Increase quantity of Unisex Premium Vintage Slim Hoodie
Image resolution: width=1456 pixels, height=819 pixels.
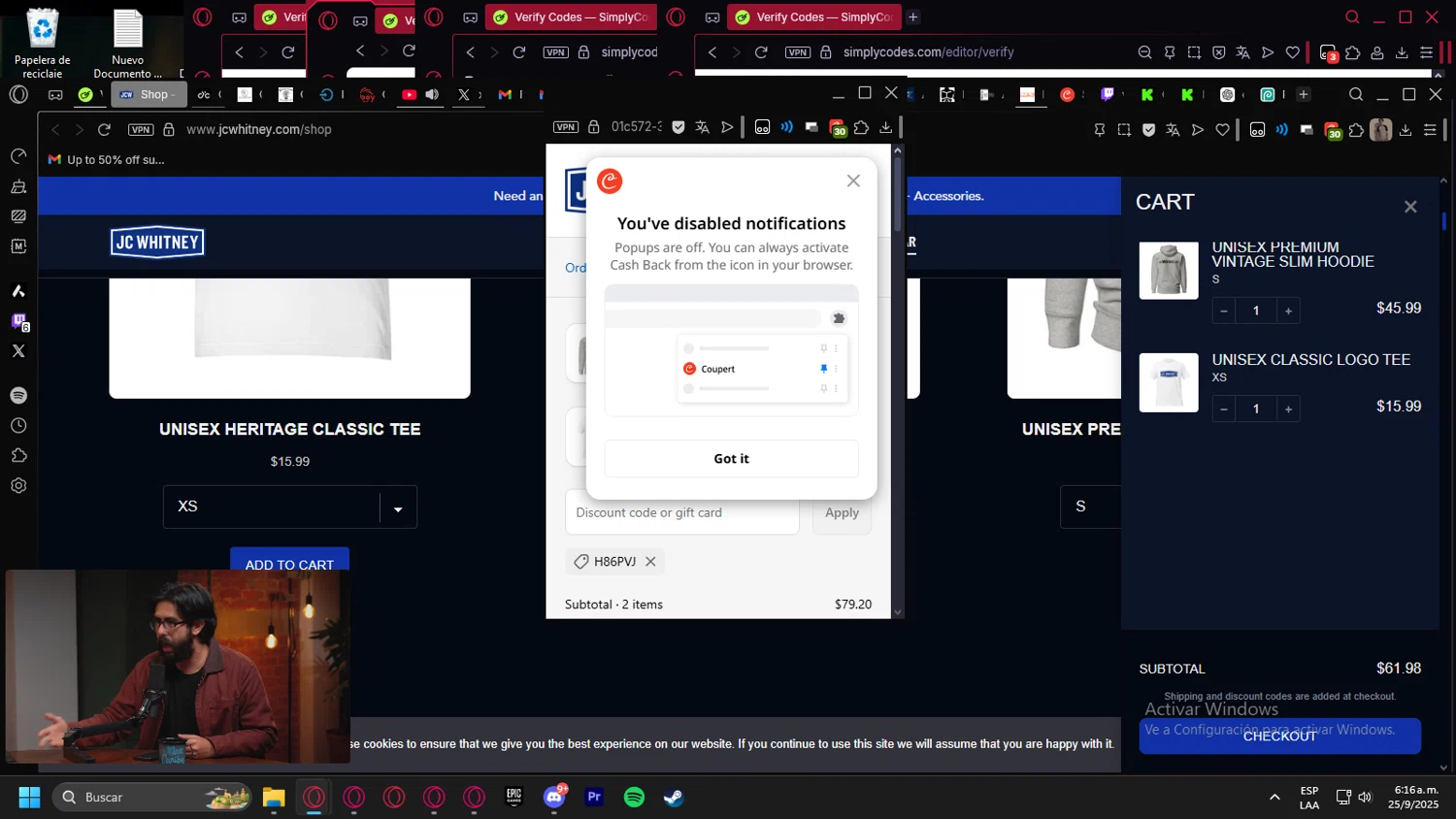(1288, 311)
